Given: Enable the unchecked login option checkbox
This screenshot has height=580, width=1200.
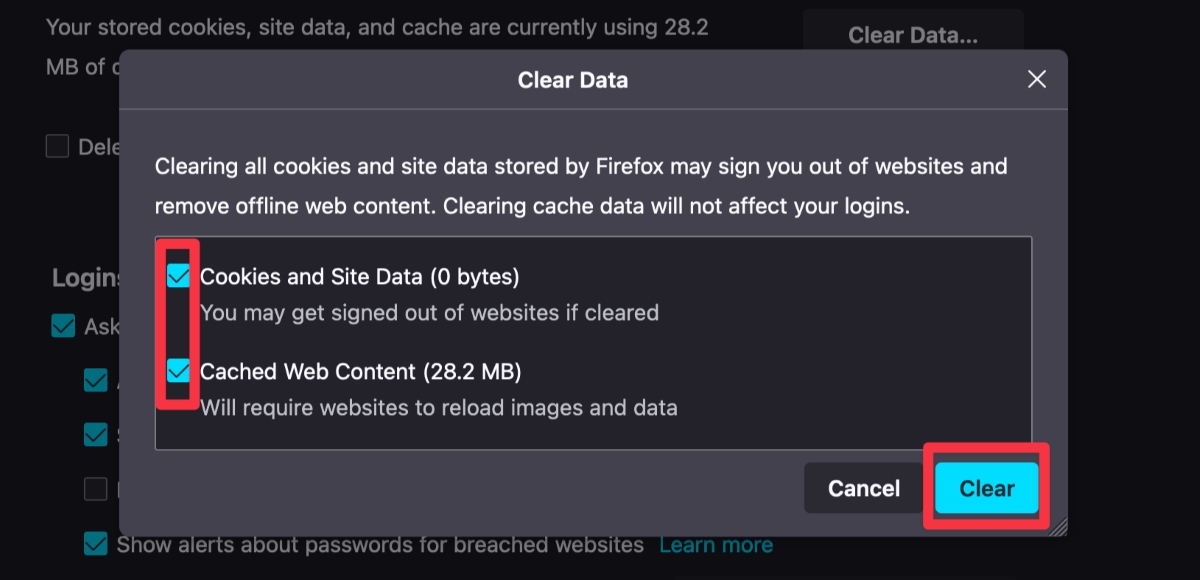Looking at the screenshot, I should (95, 489).
